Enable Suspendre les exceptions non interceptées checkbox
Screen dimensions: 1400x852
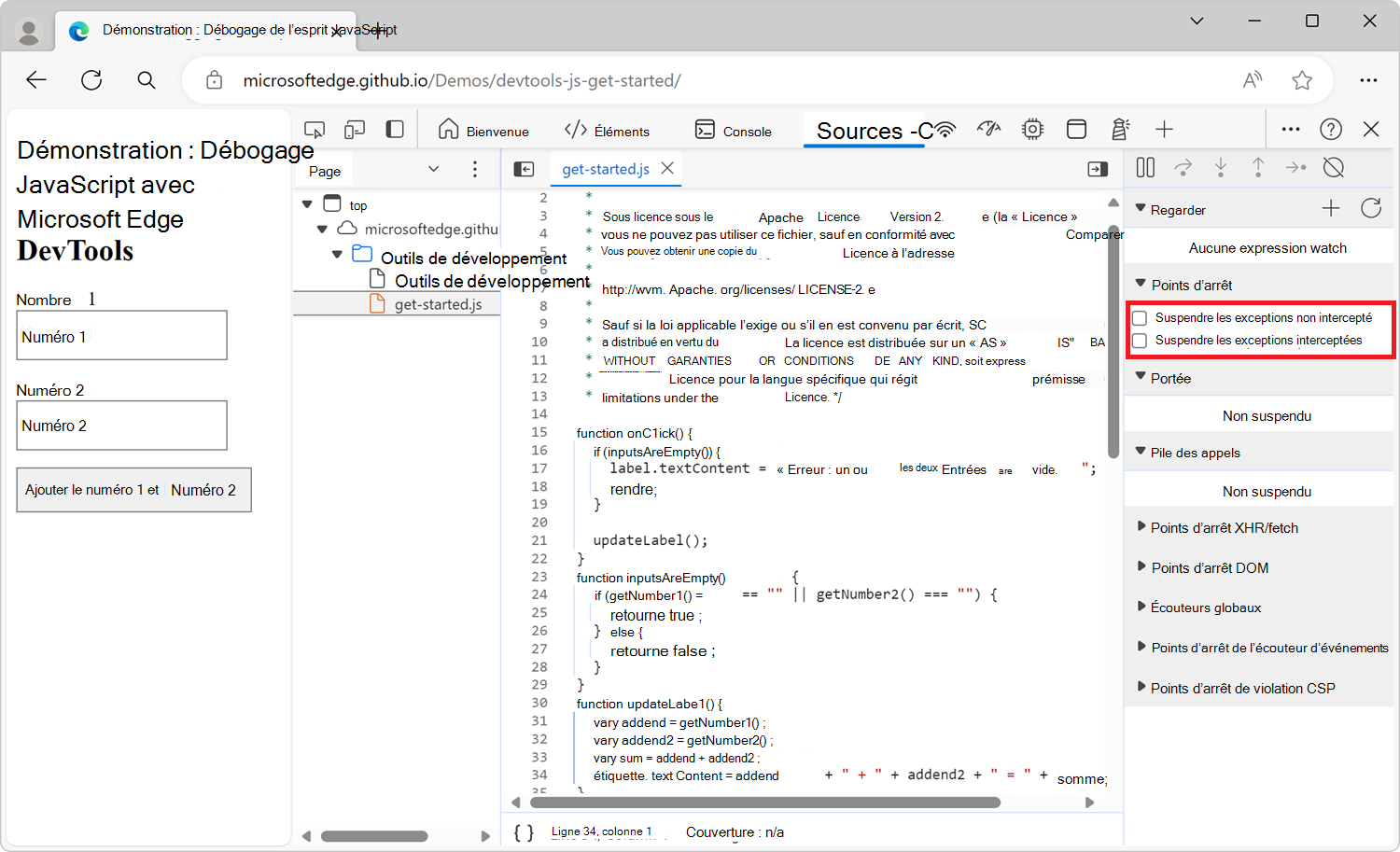click(x=1140, y=318)
